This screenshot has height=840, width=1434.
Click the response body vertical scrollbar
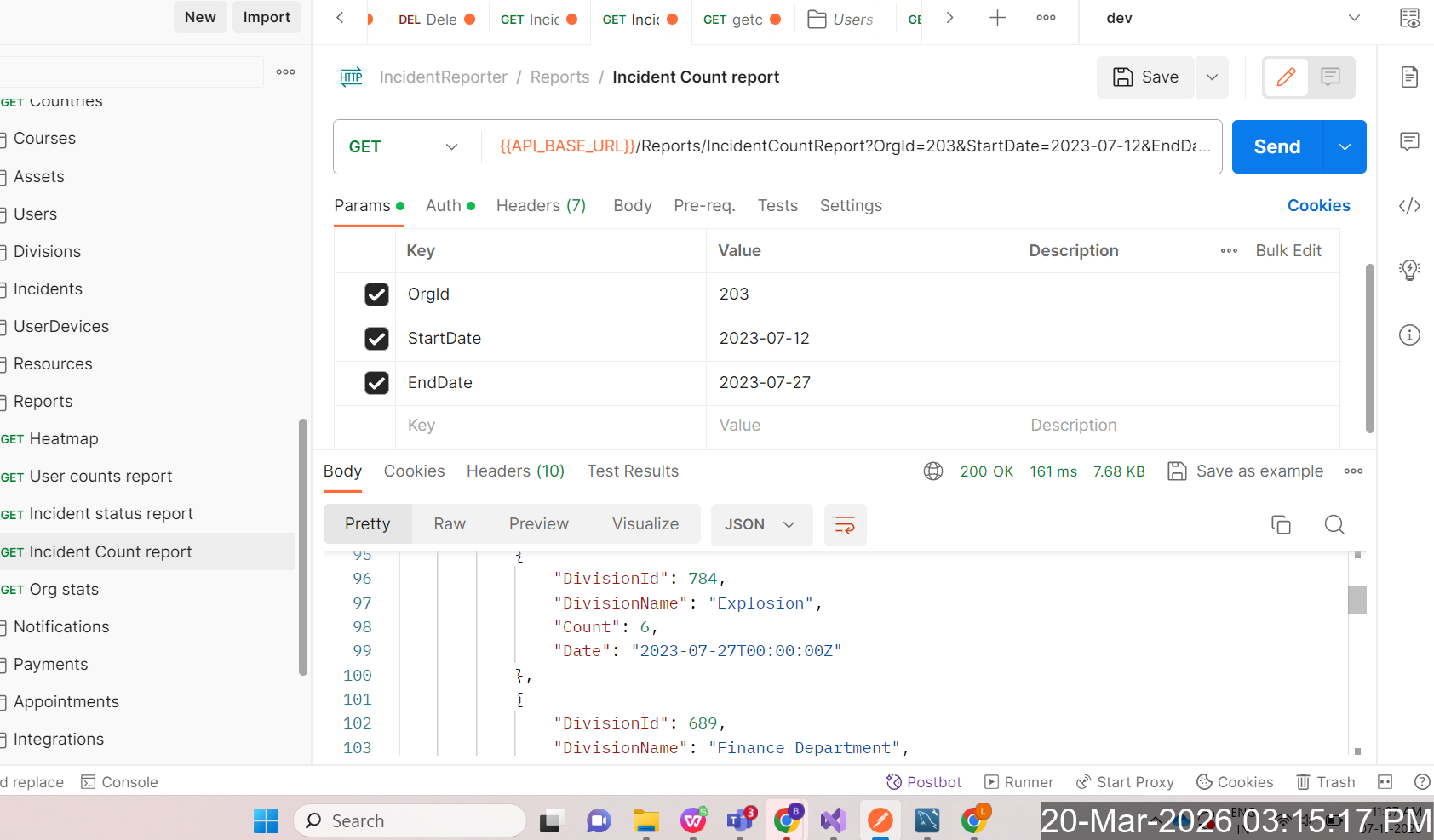[x=1357, y=600]
